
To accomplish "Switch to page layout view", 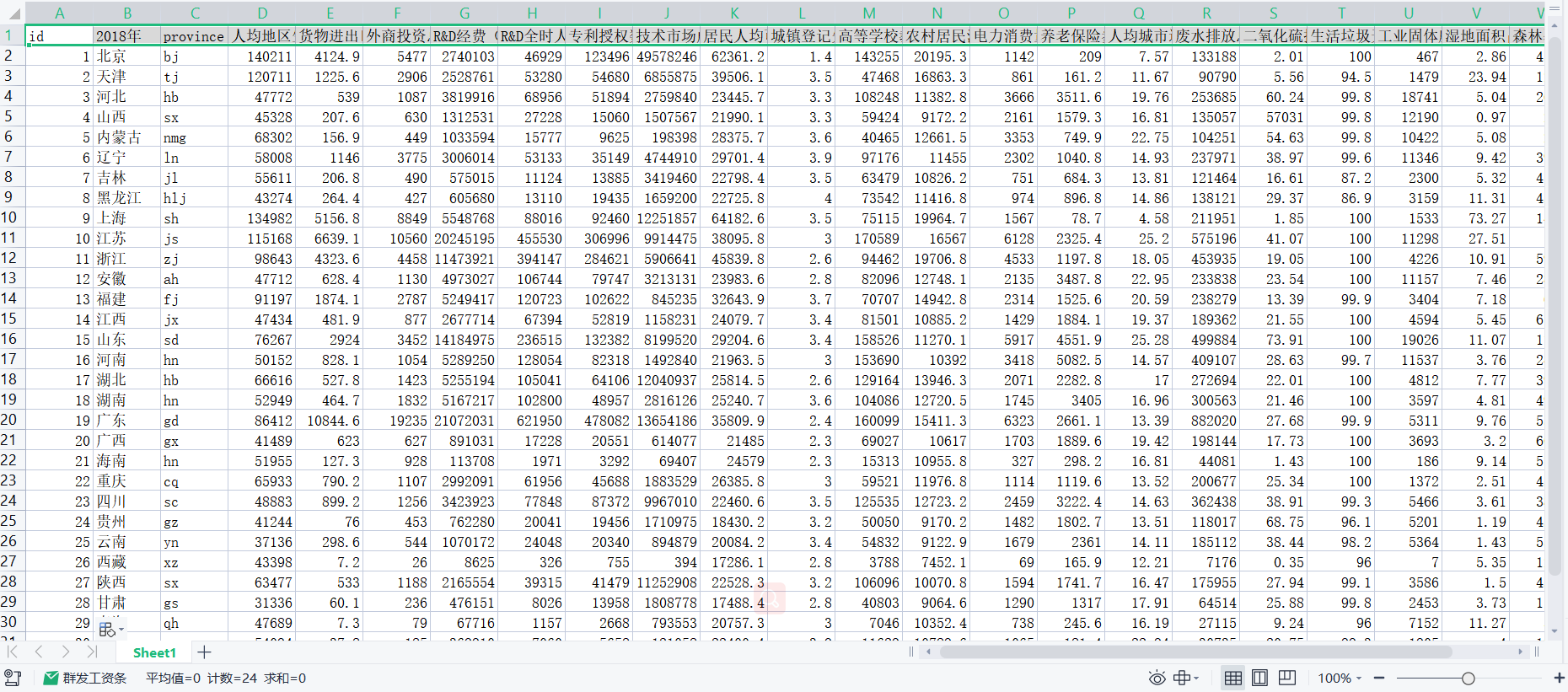I will (1259, 678).
